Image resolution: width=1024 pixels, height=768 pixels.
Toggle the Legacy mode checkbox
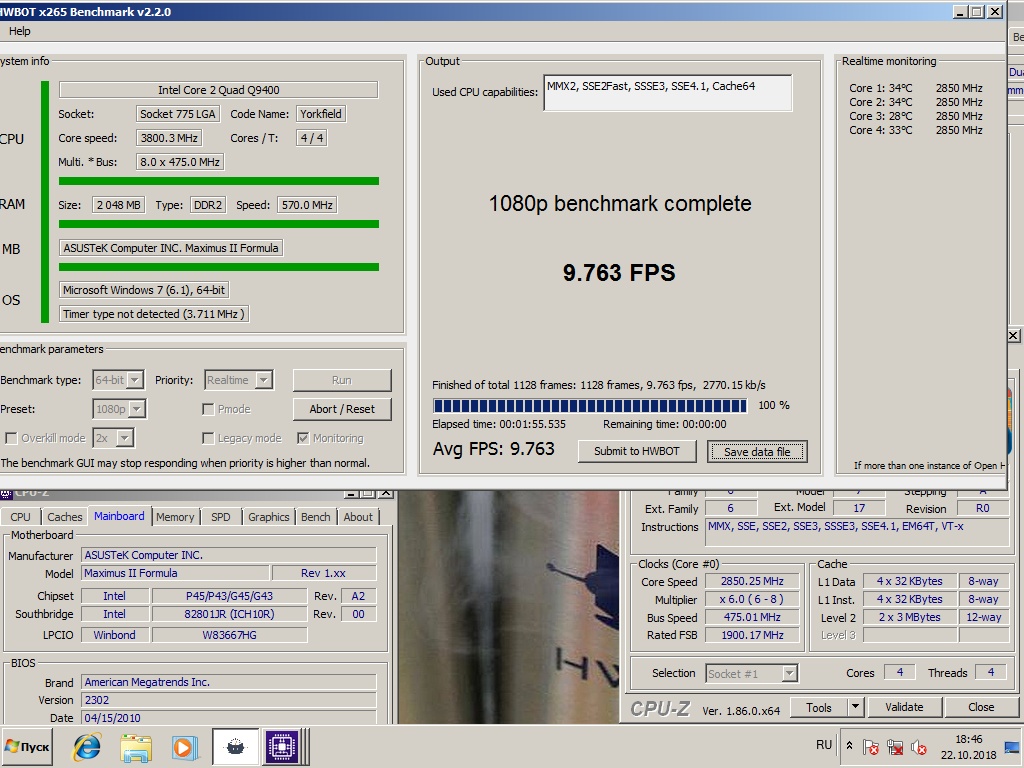(x=208, y=438)
